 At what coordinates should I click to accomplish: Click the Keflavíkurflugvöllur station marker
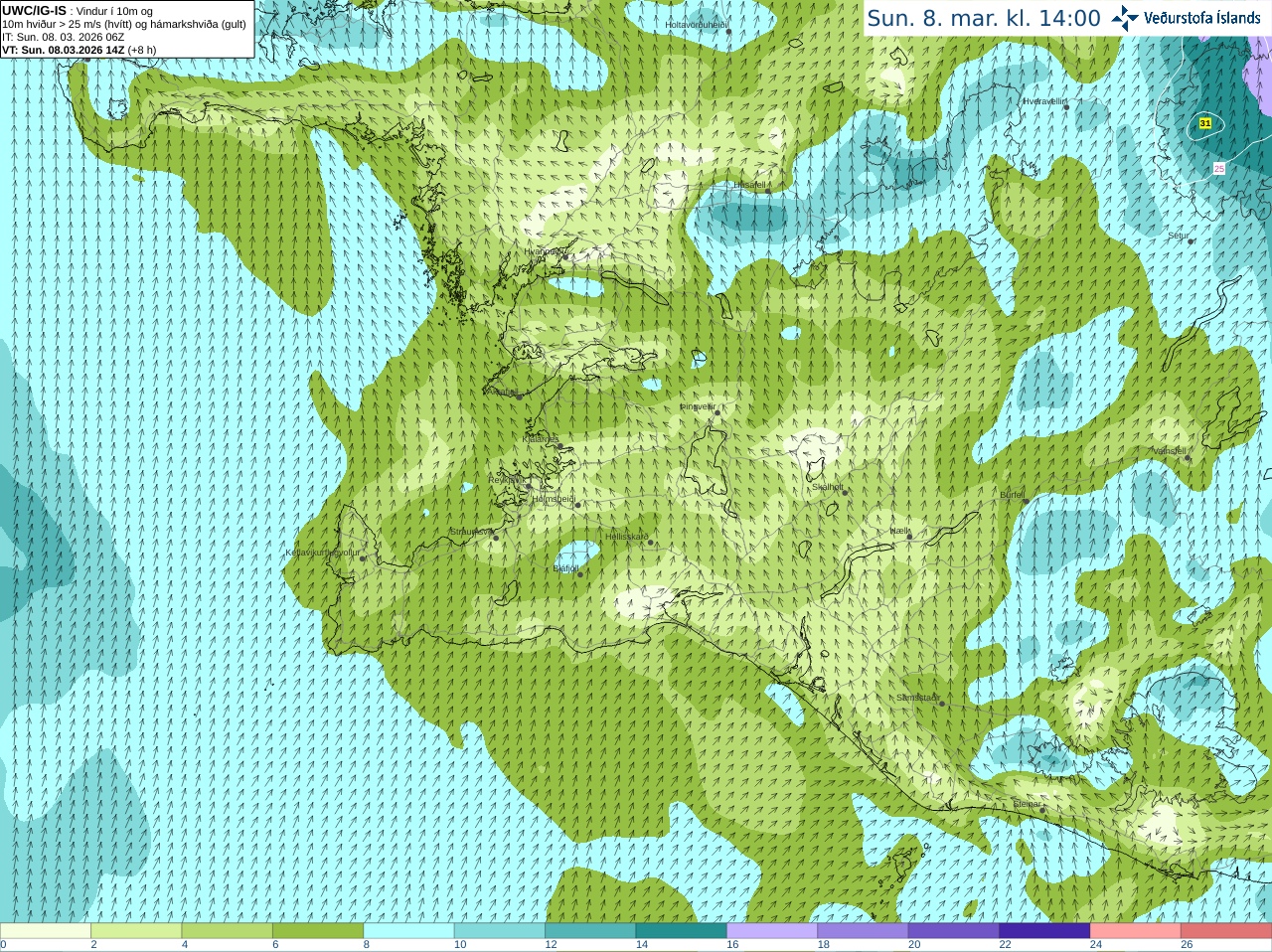coord(363,557)
